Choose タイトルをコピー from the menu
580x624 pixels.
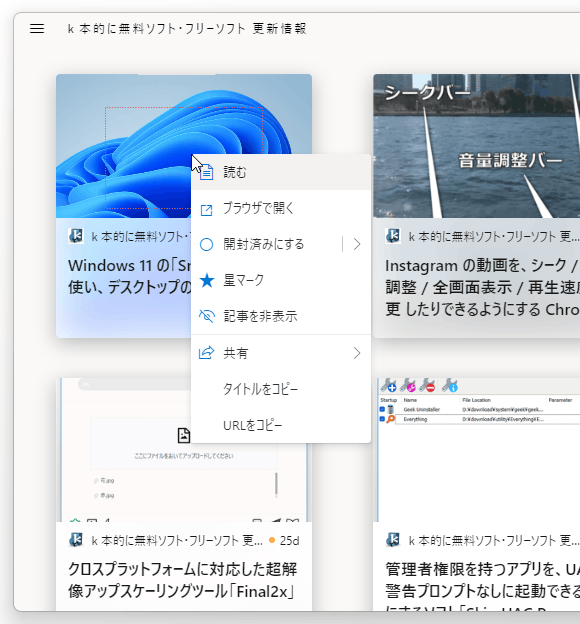[281, 389]
